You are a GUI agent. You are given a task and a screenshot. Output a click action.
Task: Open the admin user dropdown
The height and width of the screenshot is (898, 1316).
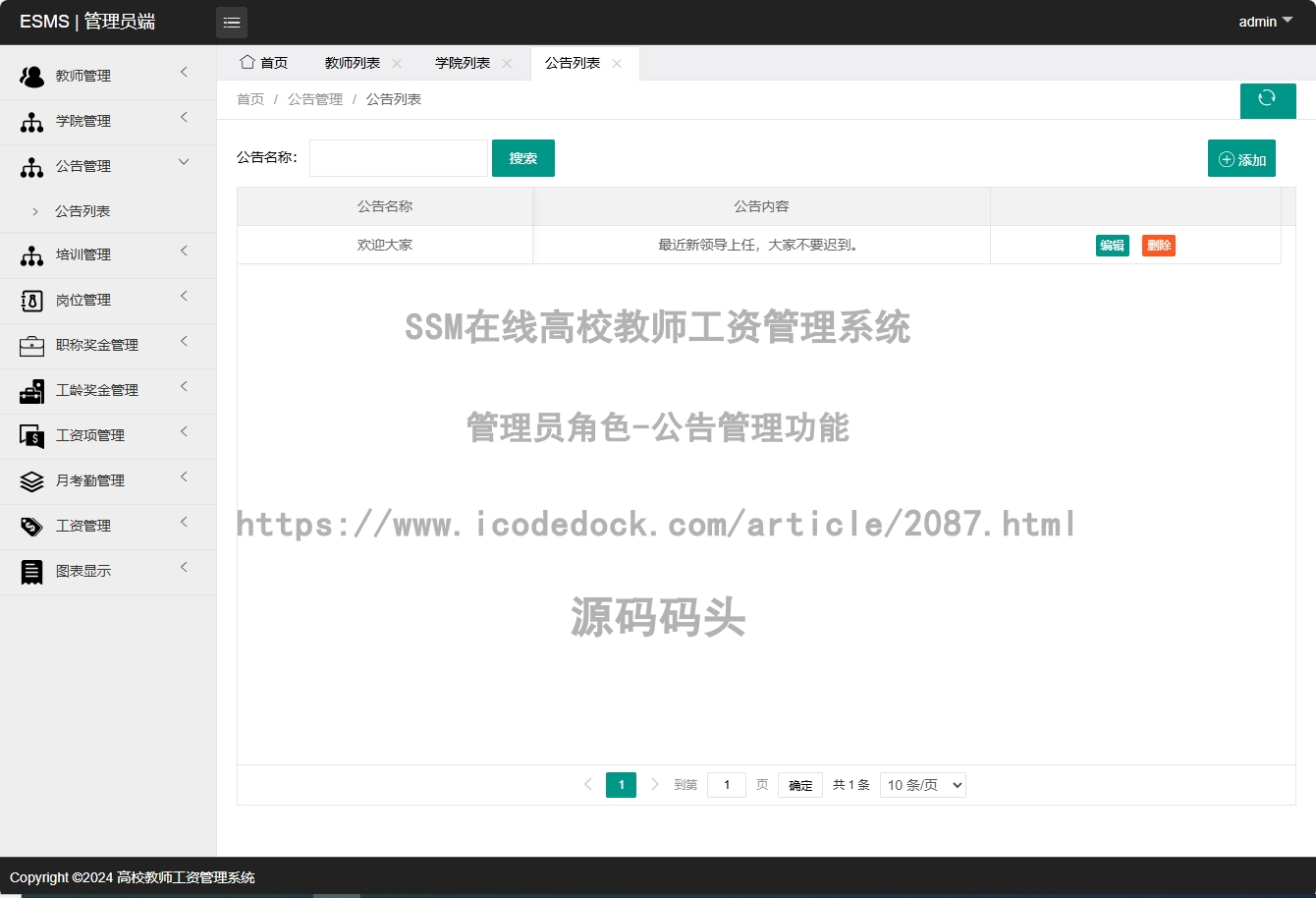point(1265,22)
